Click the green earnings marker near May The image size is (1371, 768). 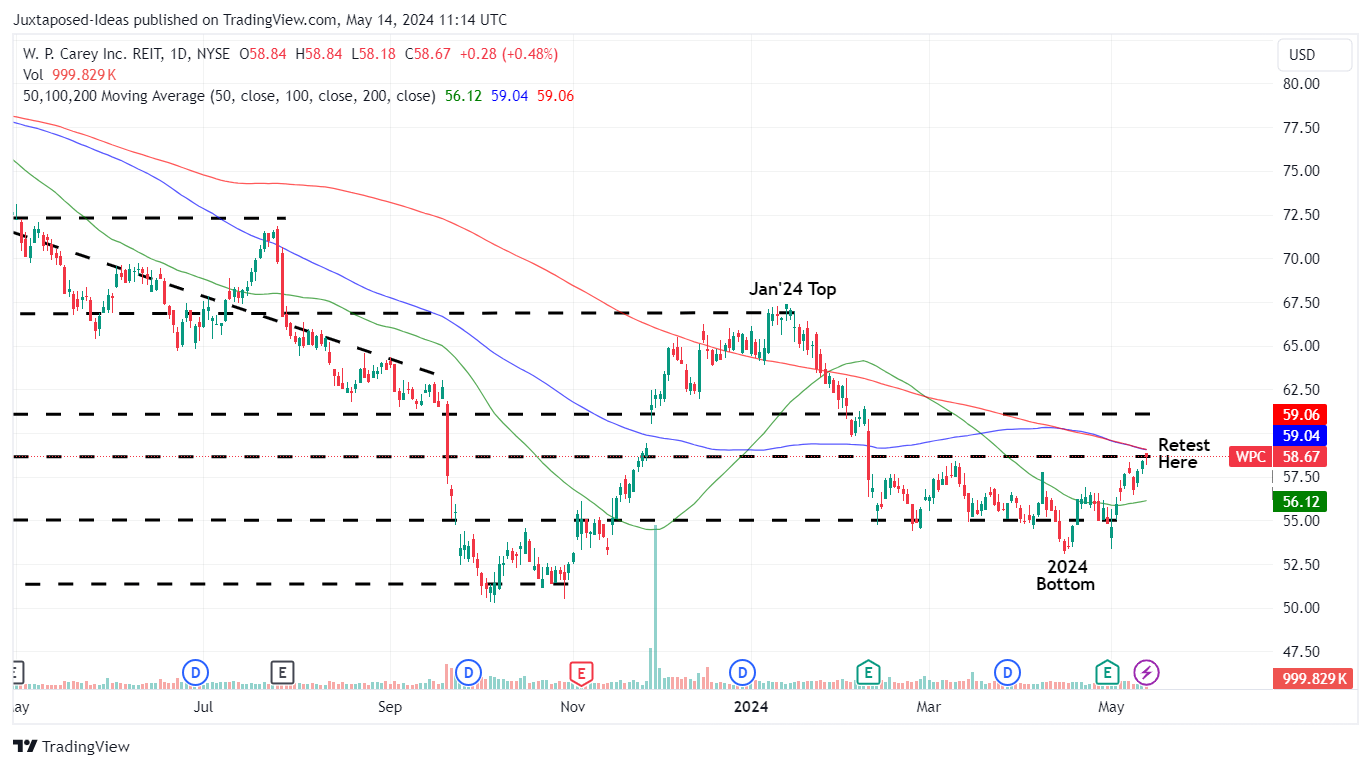(1107, 673)
